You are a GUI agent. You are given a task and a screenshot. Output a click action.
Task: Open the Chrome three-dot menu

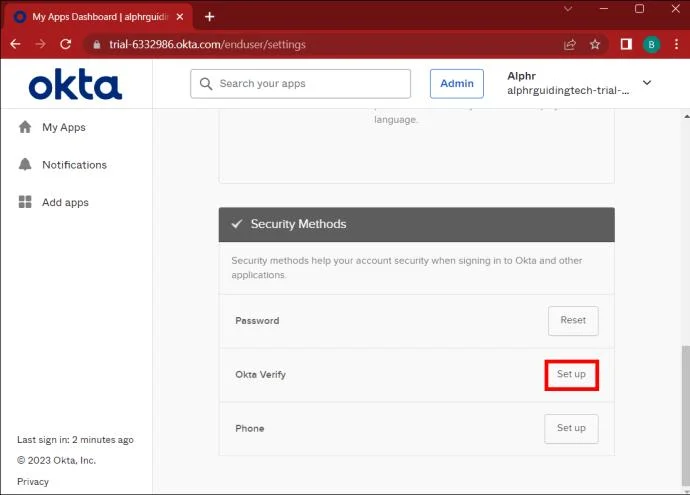point(676,44)
